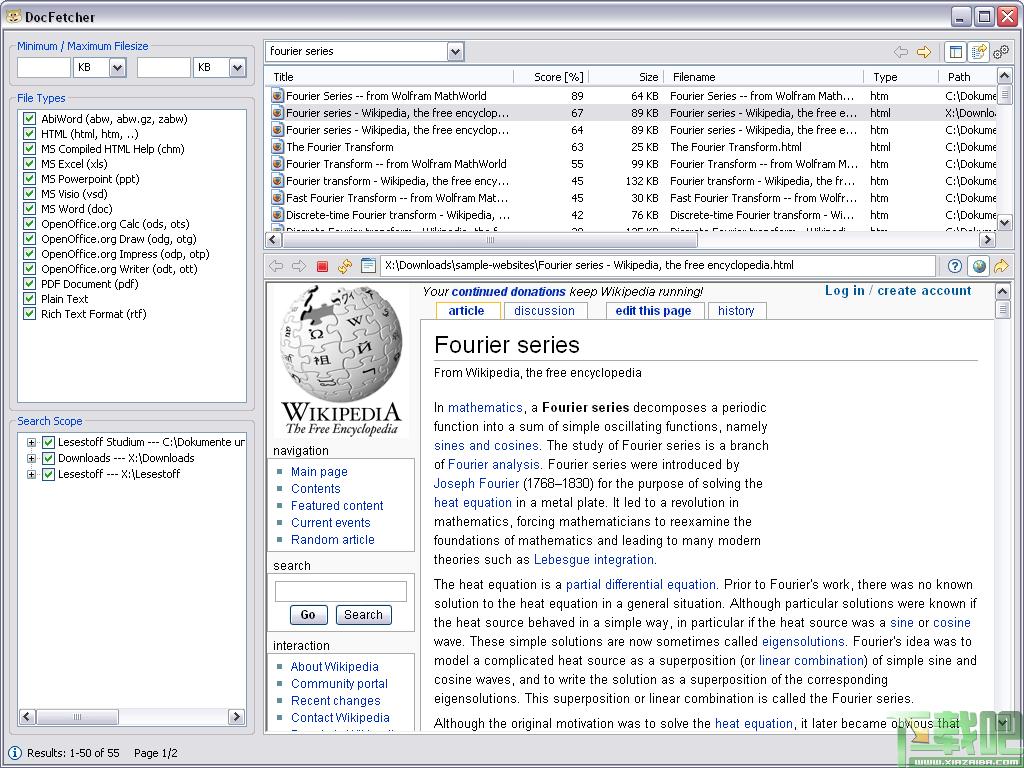The width and height of the screenshot is (1024, 768).
Task: Click the results list horizontal scrollbar
Action: pyautogui.click(x=490, y=240)
